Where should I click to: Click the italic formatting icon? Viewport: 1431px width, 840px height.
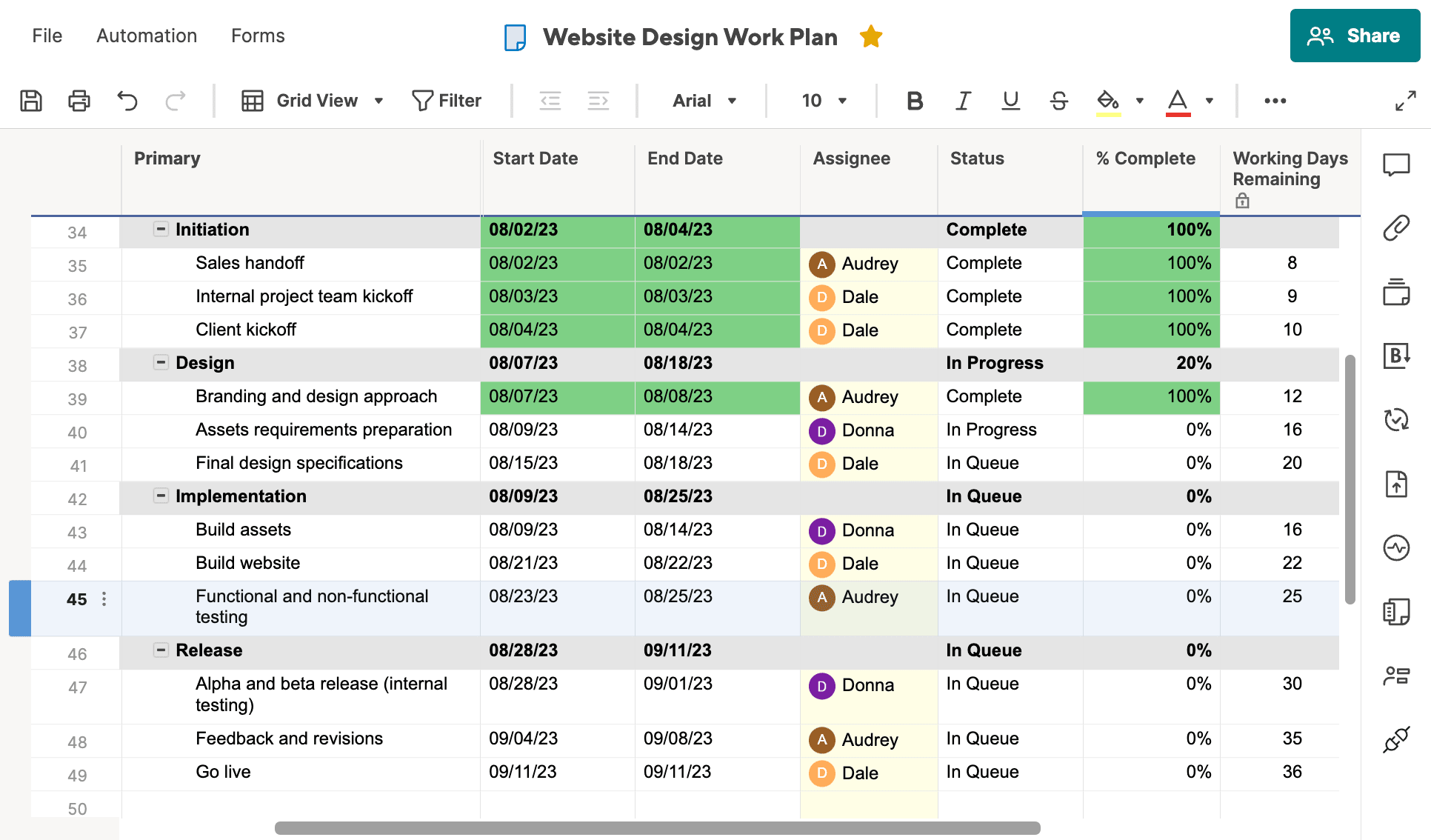tap(959, 100)
